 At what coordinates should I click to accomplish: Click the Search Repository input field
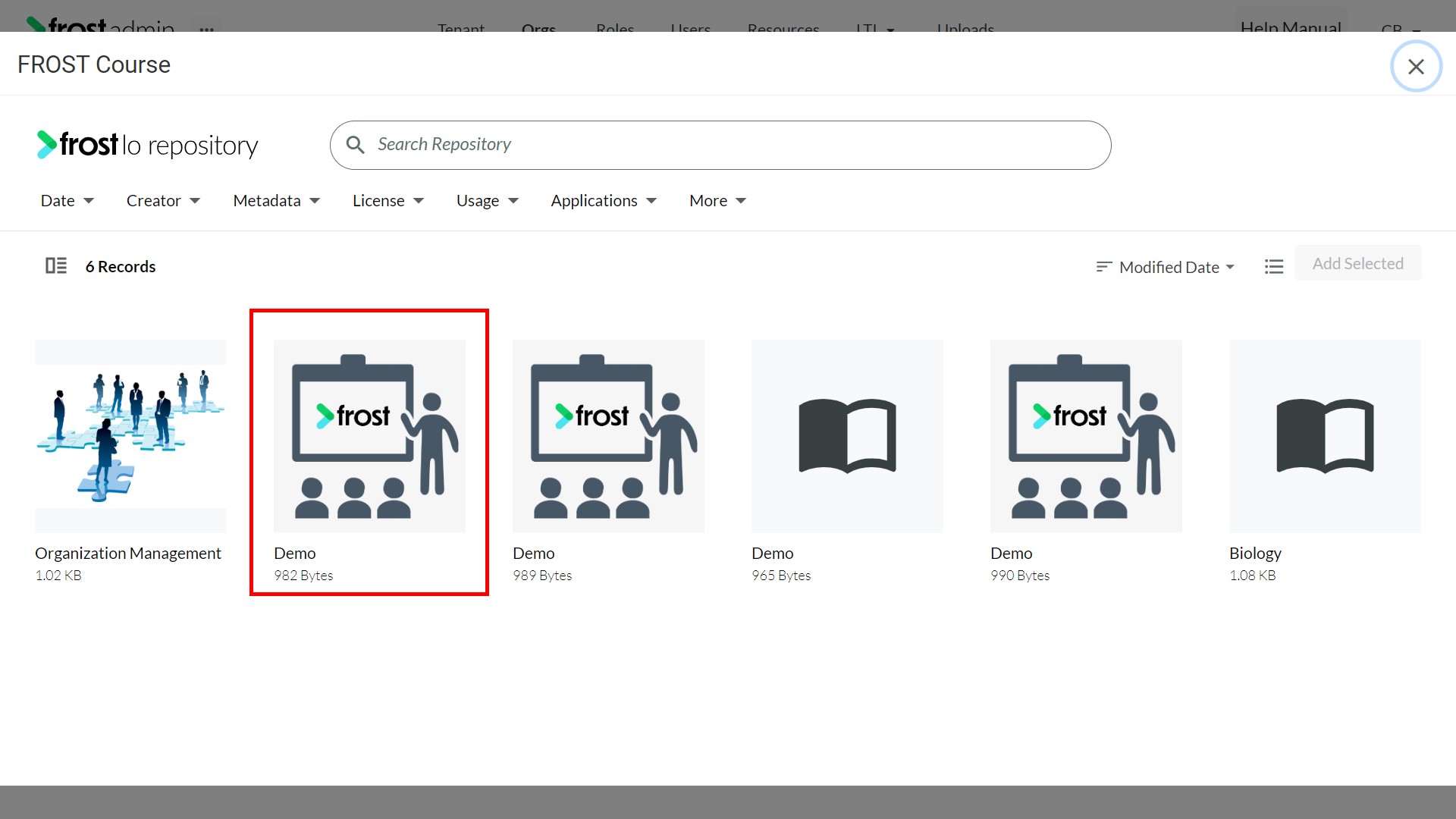pyautogui.click(x=720, y=145)
